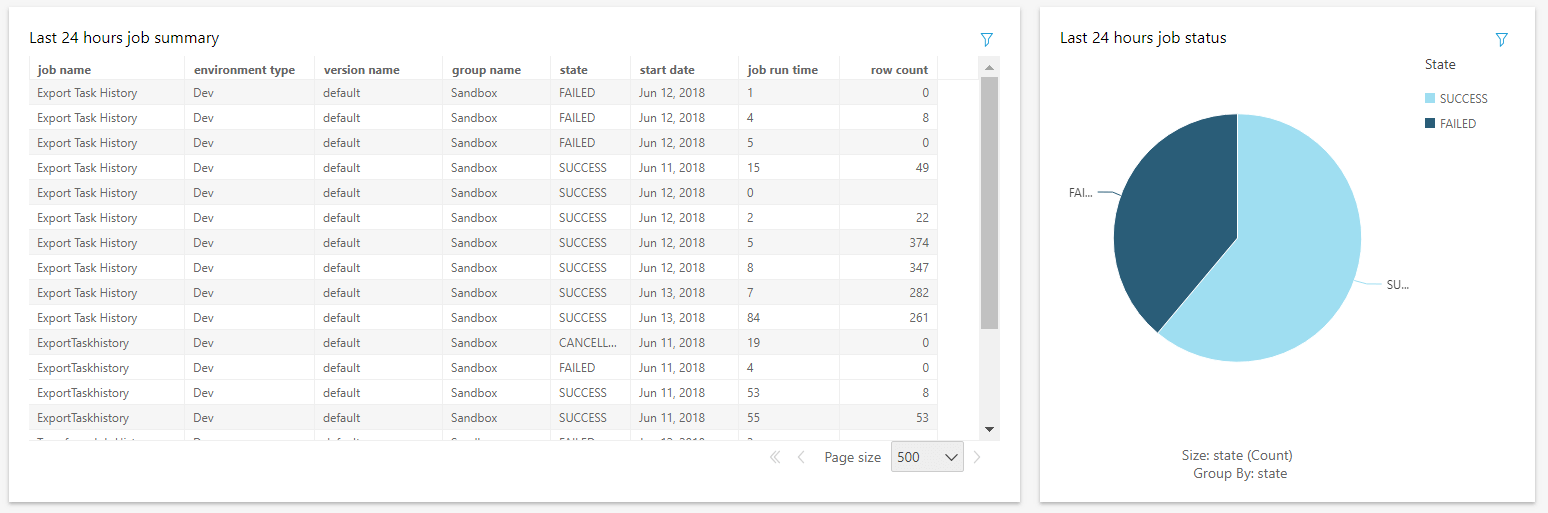
Task: Click job run time value 15
Action: pyautogui.click(x=754, y=168)
